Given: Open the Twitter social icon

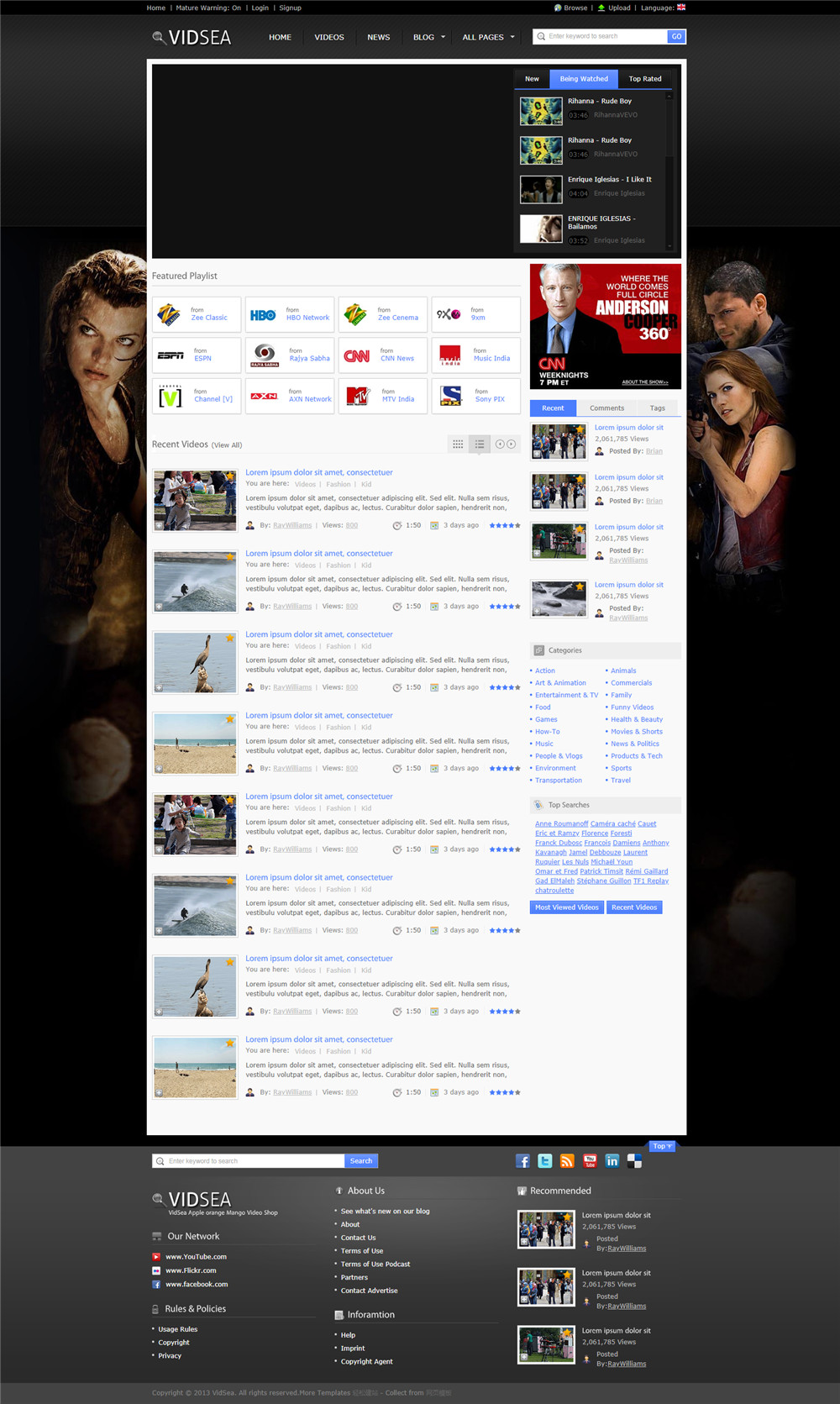Looking at the screenshot, I should coord(545,1161).
